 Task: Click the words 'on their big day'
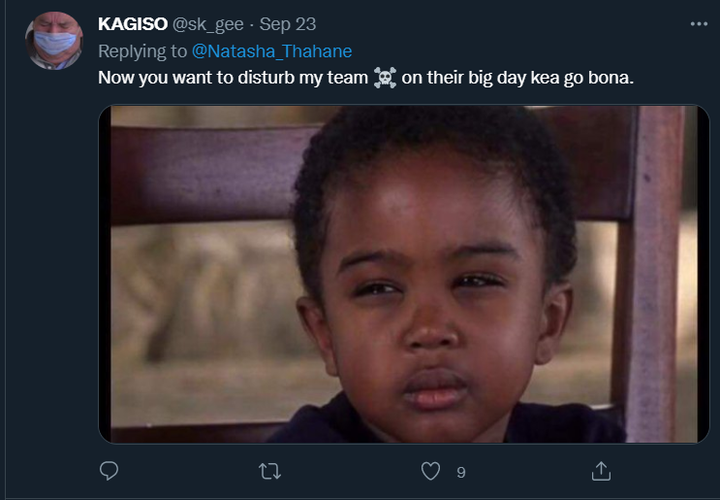tap(464, 78)
